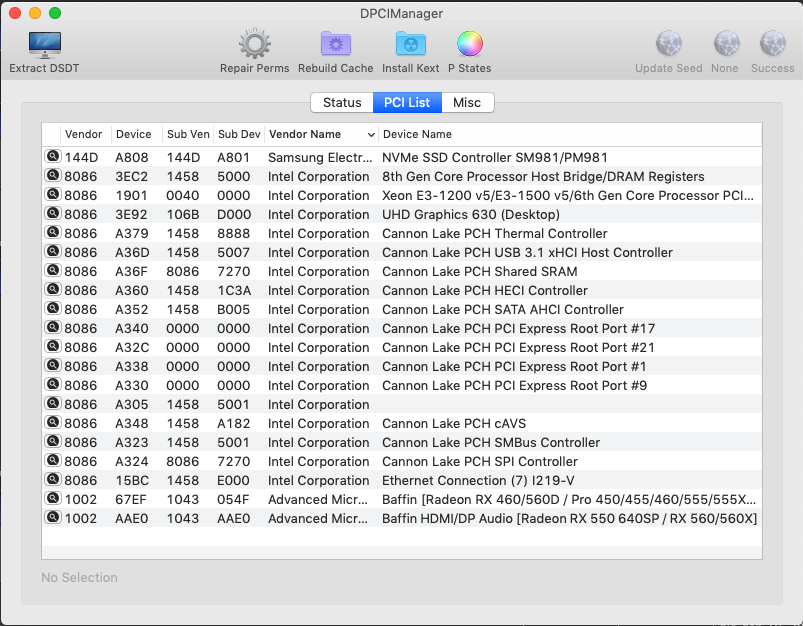Toggle Vendor Name sort chevron
Screen dimensions: 803x626
tap(371, 135)
